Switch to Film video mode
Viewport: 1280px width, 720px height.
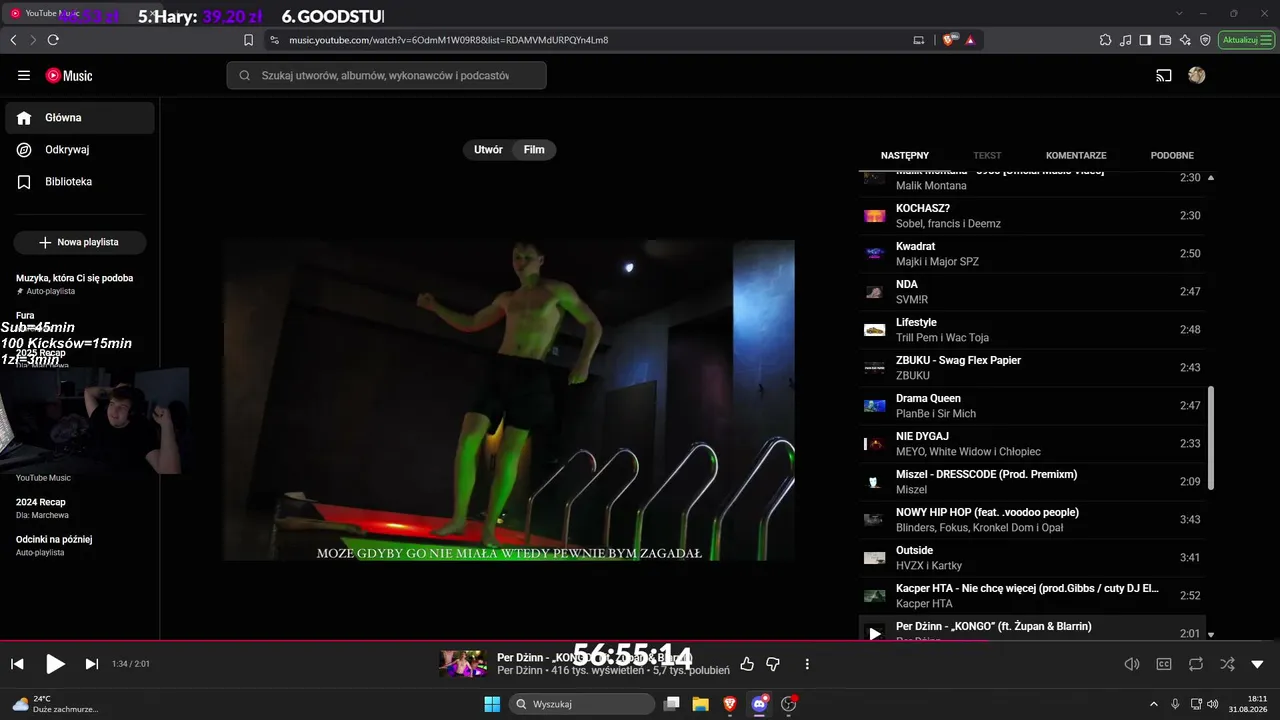click(534, 150)
